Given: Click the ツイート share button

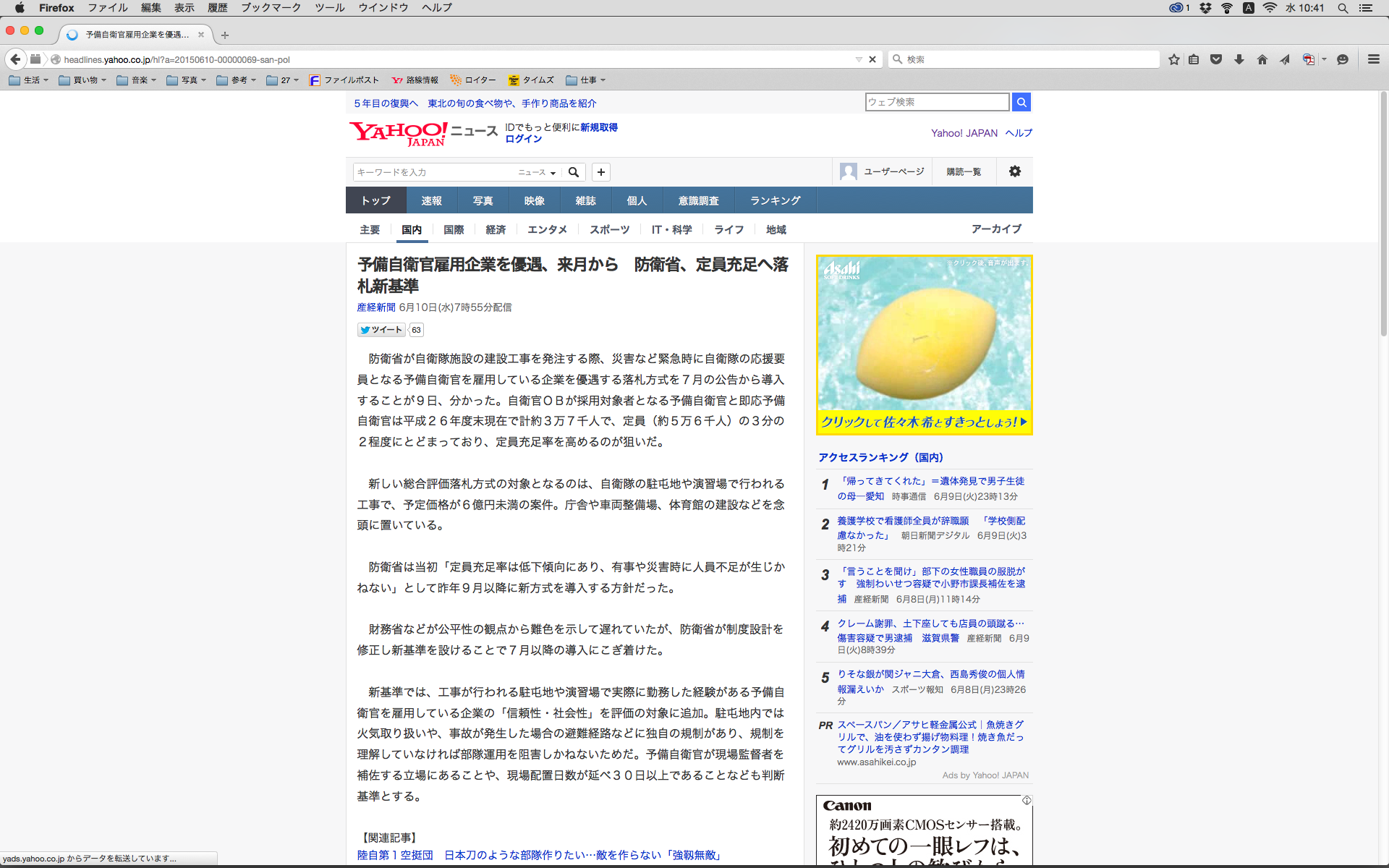Looking at the screenshot, I should [381, 330].
